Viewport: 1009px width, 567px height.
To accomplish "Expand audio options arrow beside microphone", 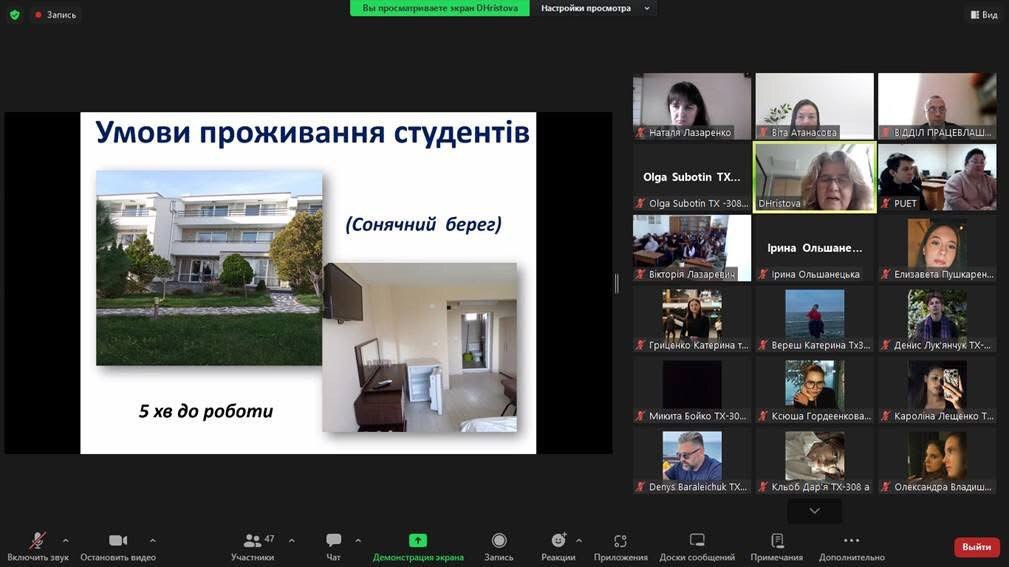I will pos(66,540).
